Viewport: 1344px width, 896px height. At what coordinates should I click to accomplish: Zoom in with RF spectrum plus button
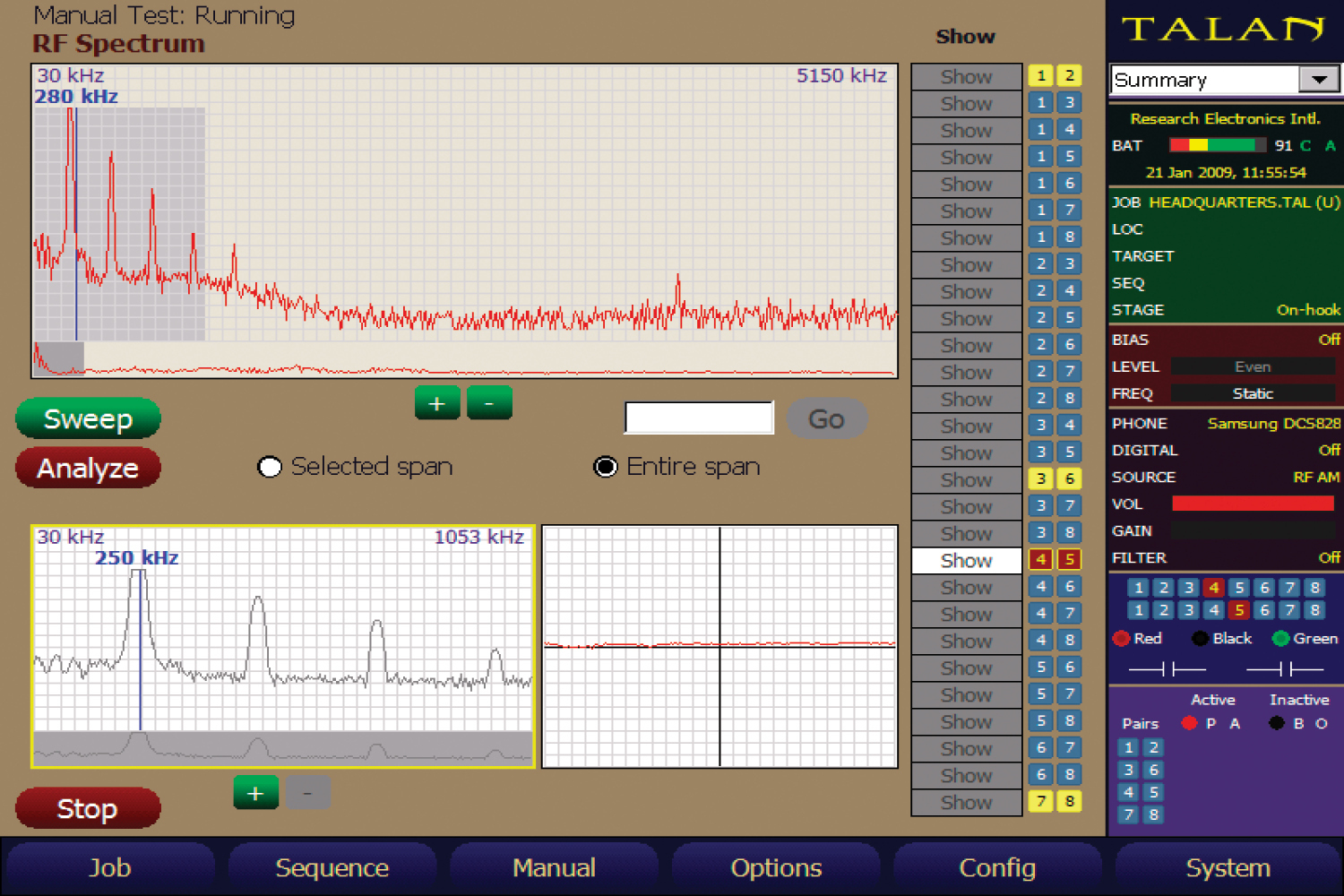click(x=437, y=403)
